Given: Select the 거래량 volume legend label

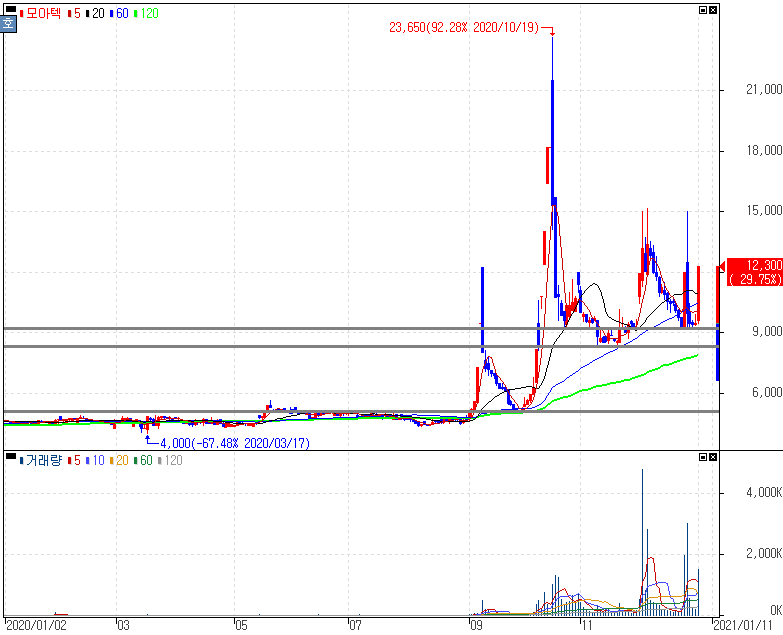Looking at the screenshot, I should coord(40,460).
